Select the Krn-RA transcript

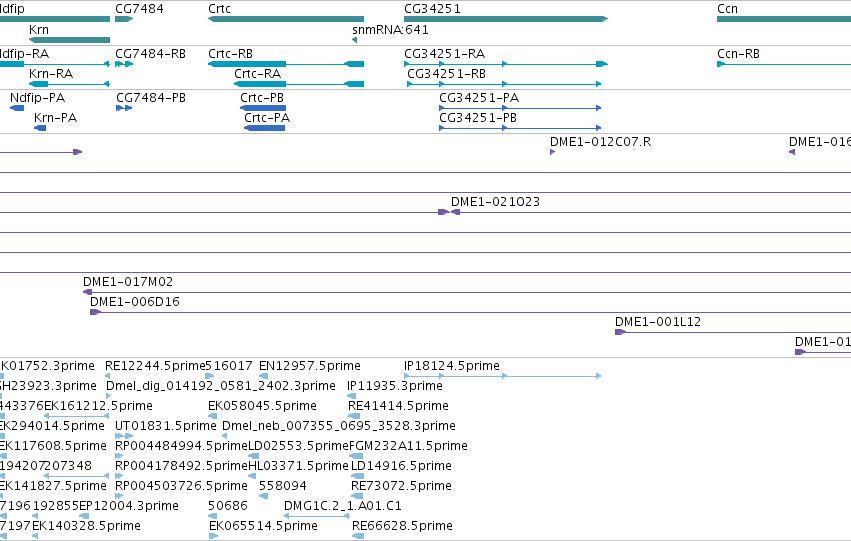[x=69, y=84]
